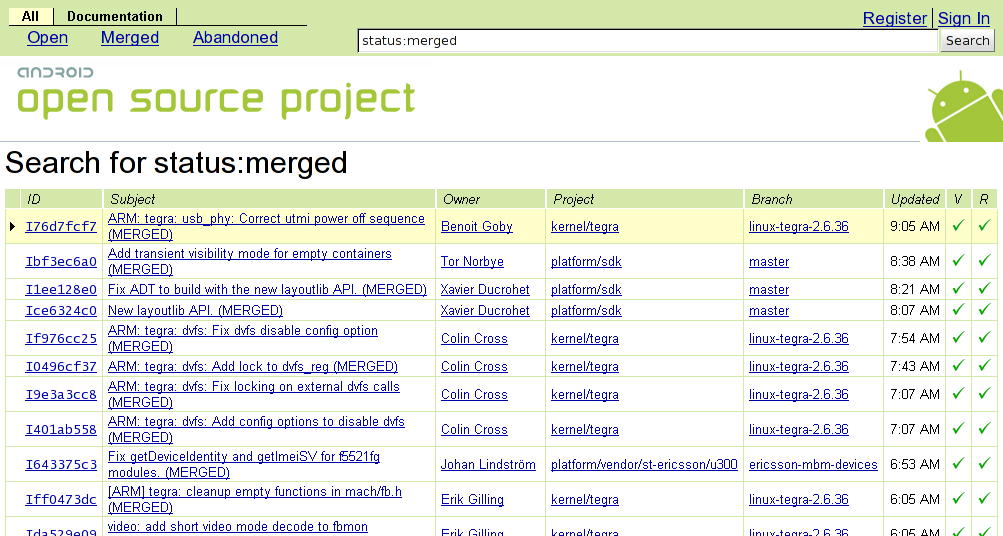Open 'Fix locking on external dvfs calls' subject
Viewport: 1003px width, 536px height.
253,394
